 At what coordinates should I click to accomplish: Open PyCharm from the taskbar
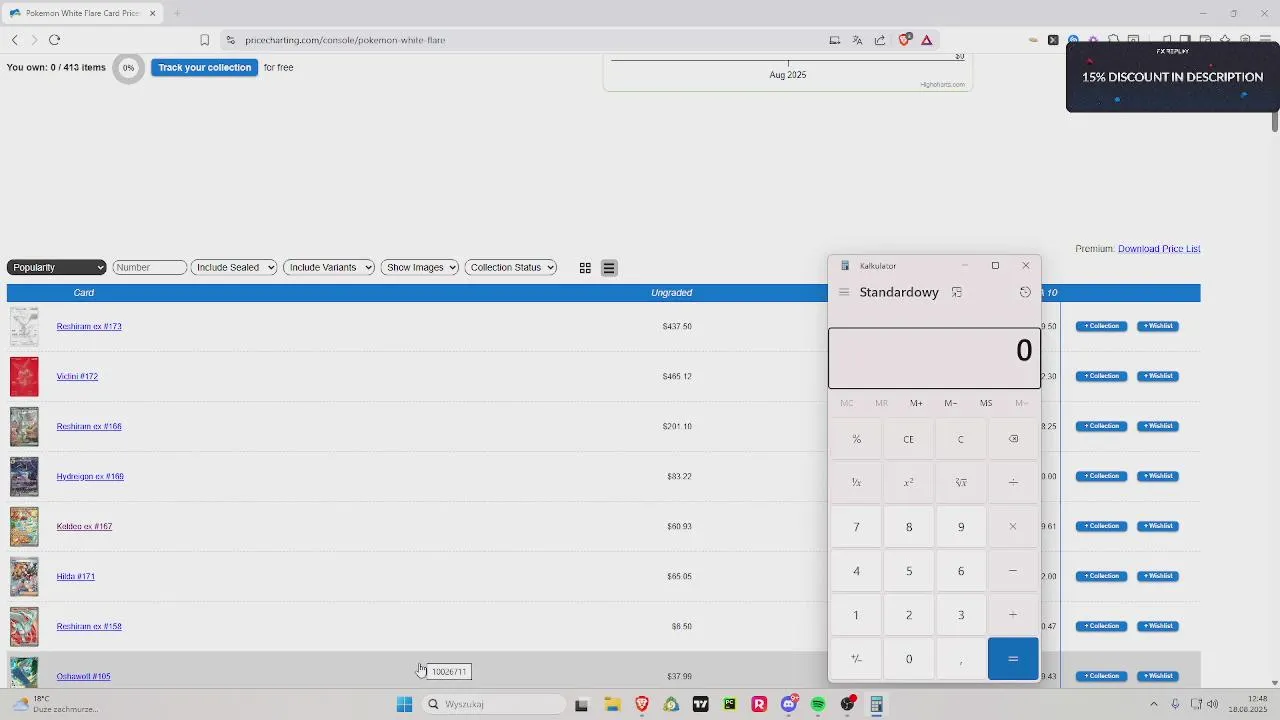(x=730, y=705)
